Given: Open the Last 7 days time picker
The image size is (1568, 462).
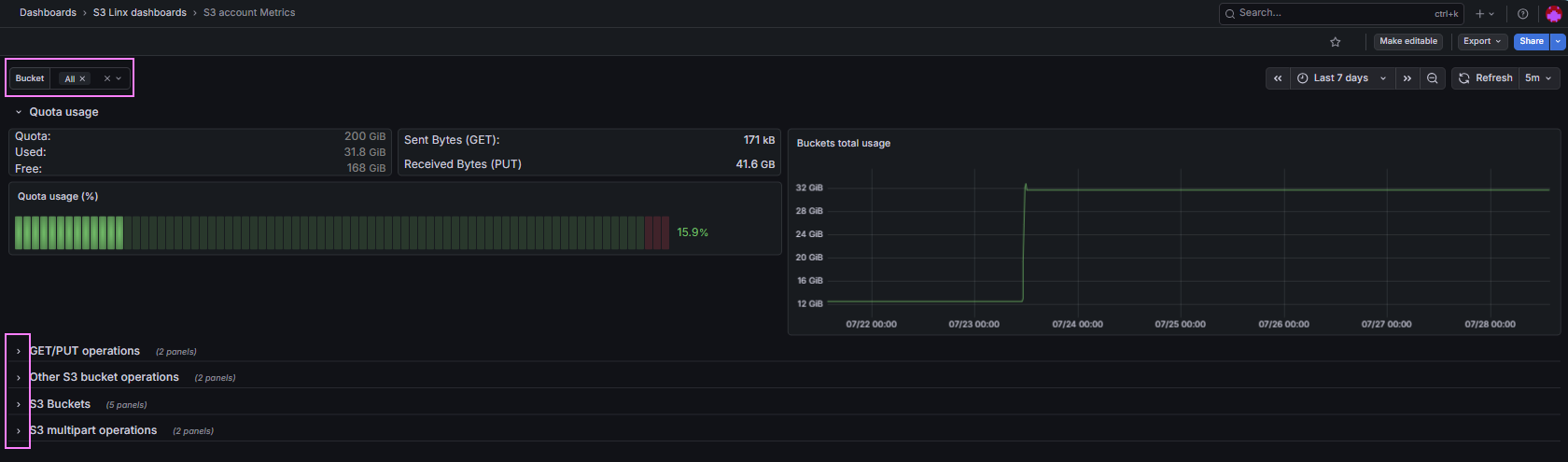Looking at the screenshot, I should [1342, 78].
